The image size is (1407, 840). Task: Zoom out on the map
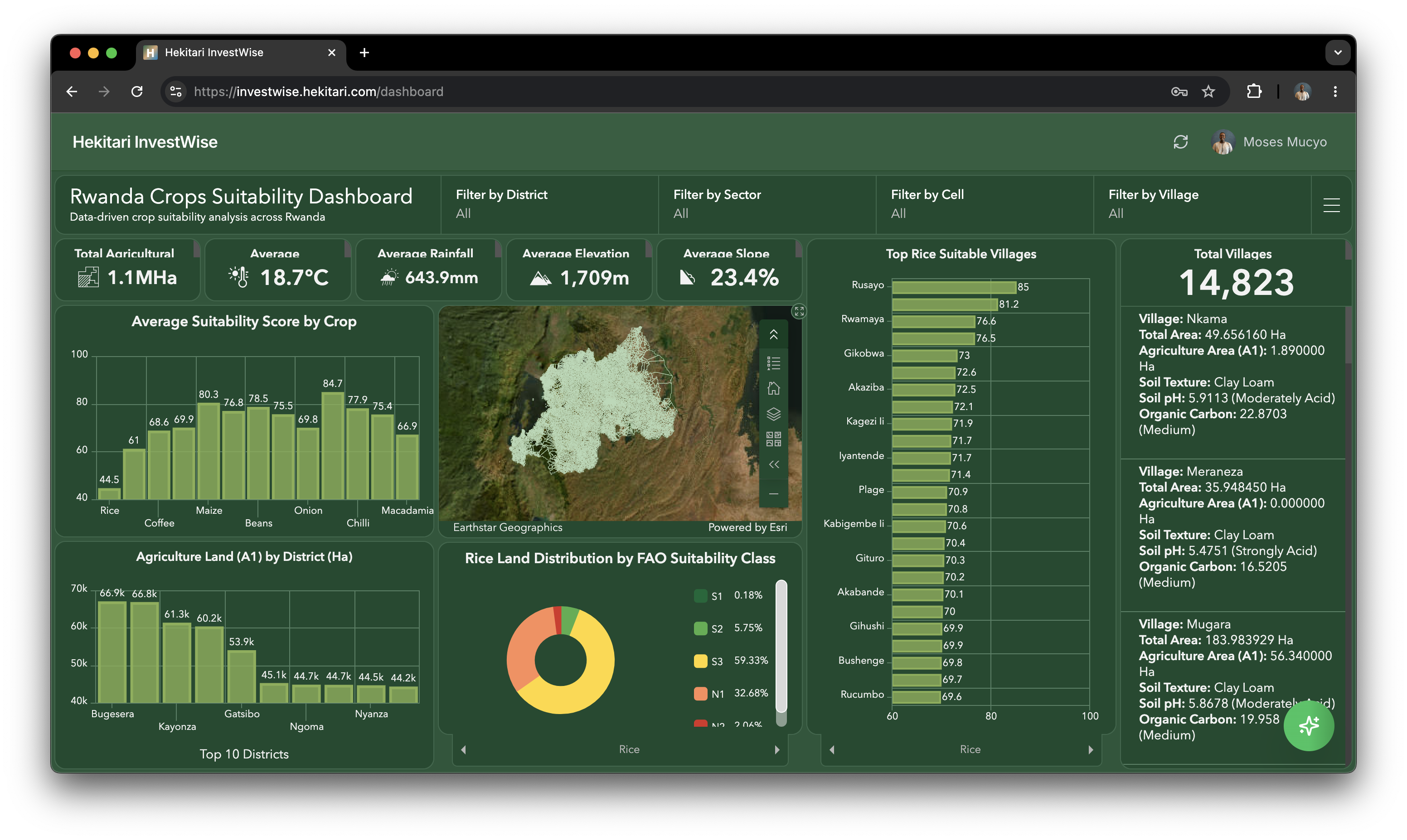click(x=773, y=493)
